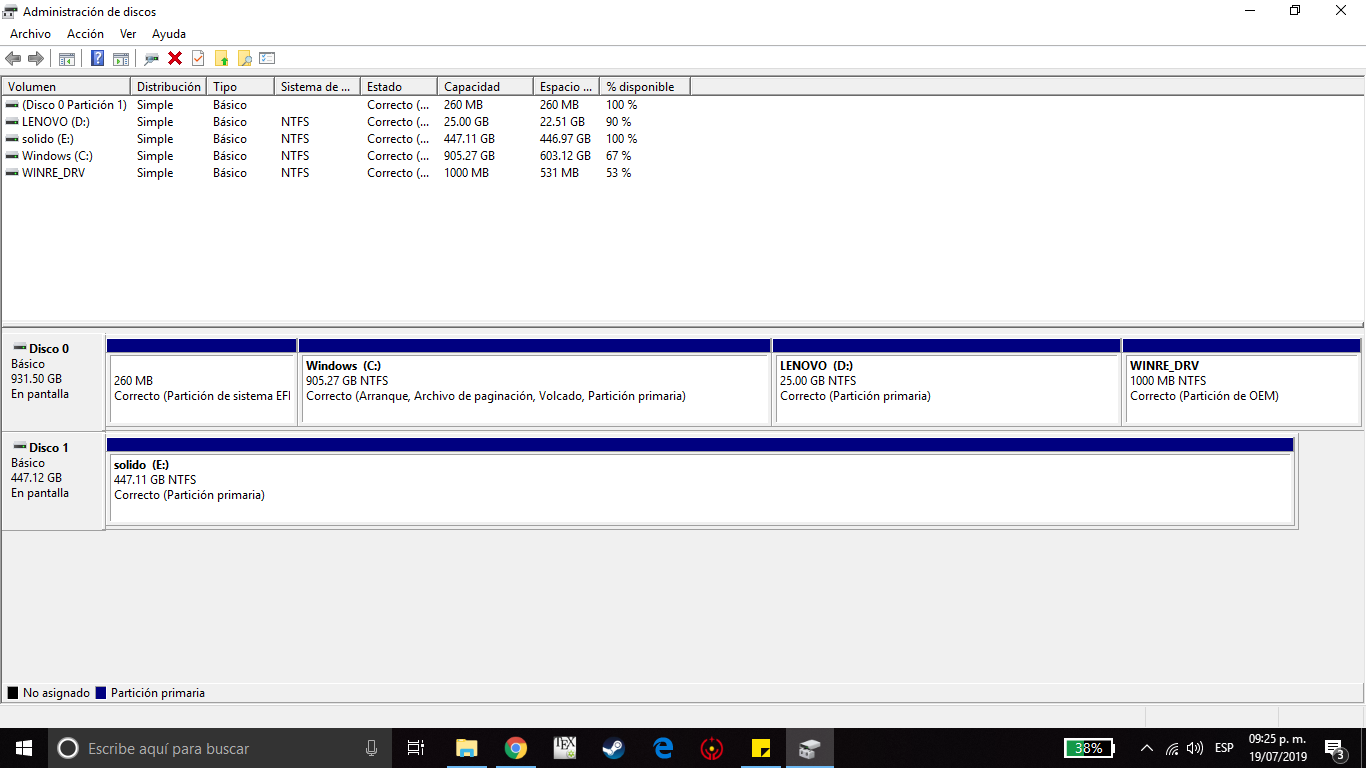Screen dimensions: 1366x768
Task: Open the red circular app taskbar icon
Action: 711,748
